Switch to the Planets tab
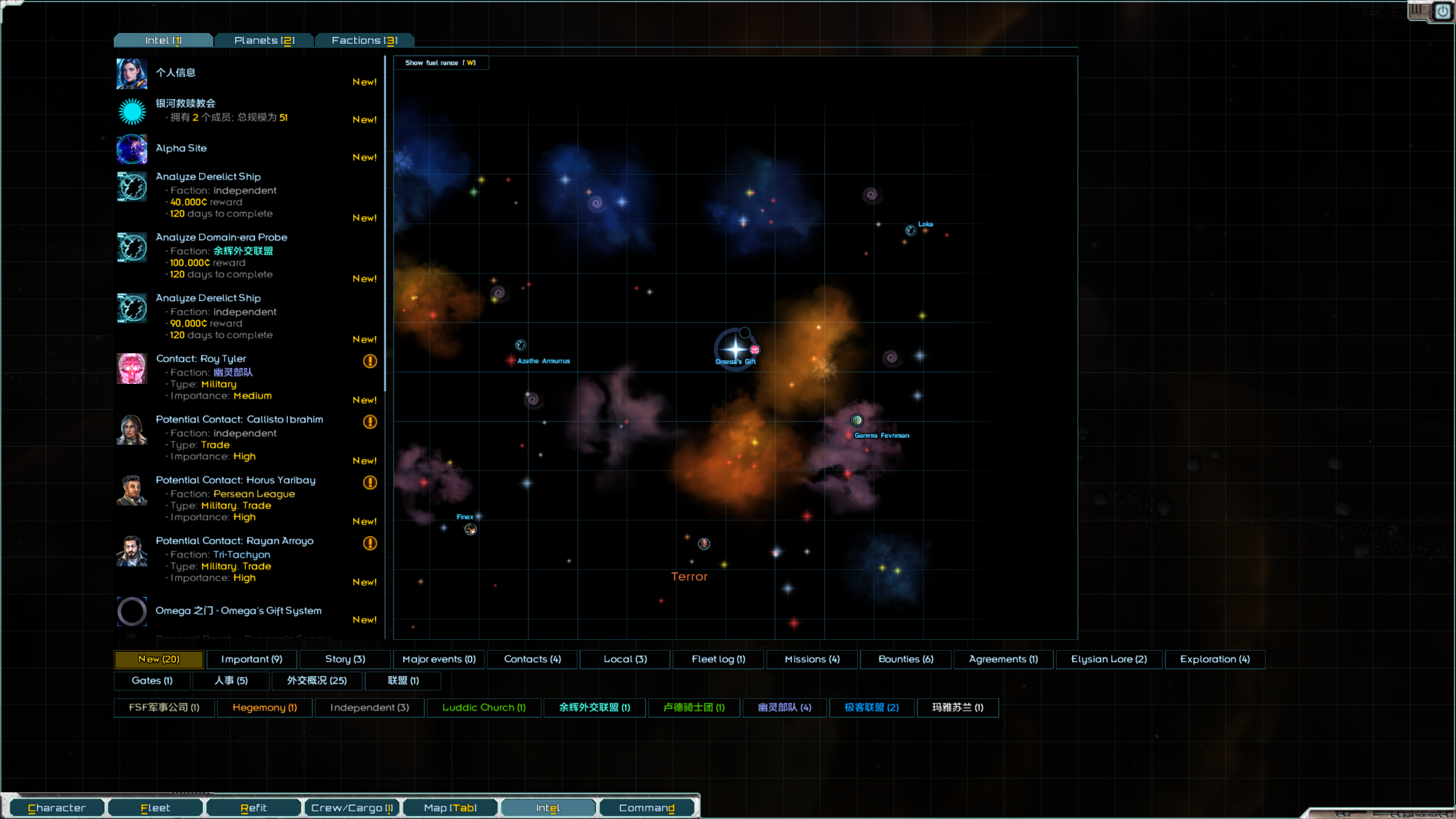 pos(264,40)
